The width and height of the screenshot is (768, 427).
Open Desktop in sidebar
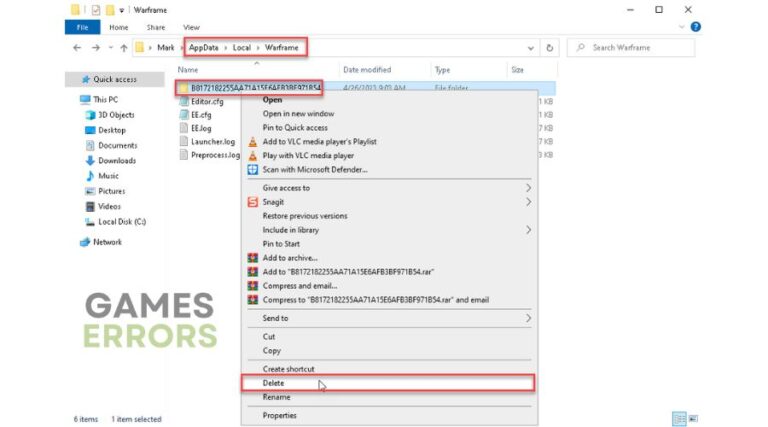[x=112, y=130]
